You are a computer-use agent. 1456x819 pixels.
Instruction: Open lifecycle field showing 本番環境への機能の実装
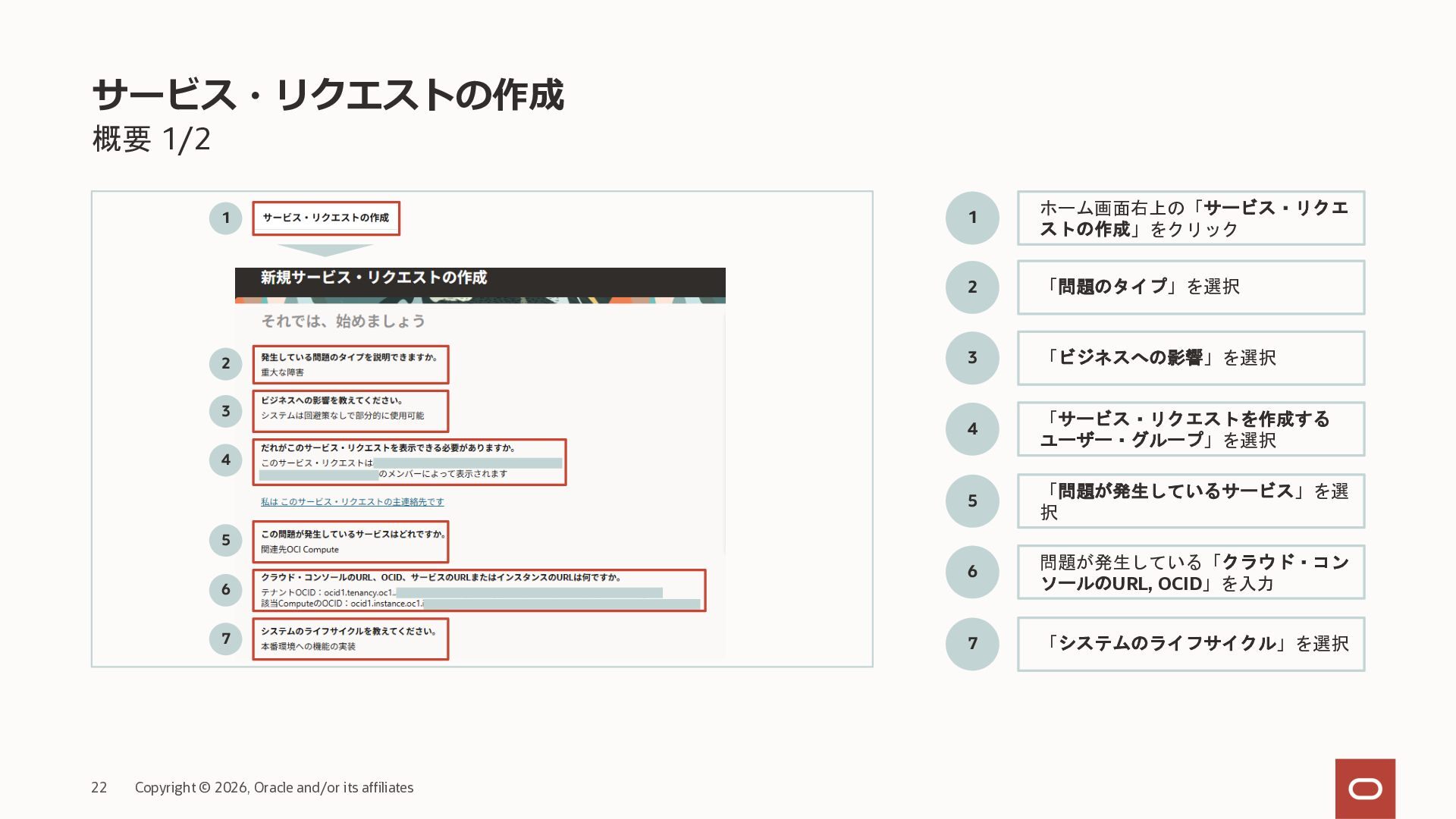[x=350, y=639]
